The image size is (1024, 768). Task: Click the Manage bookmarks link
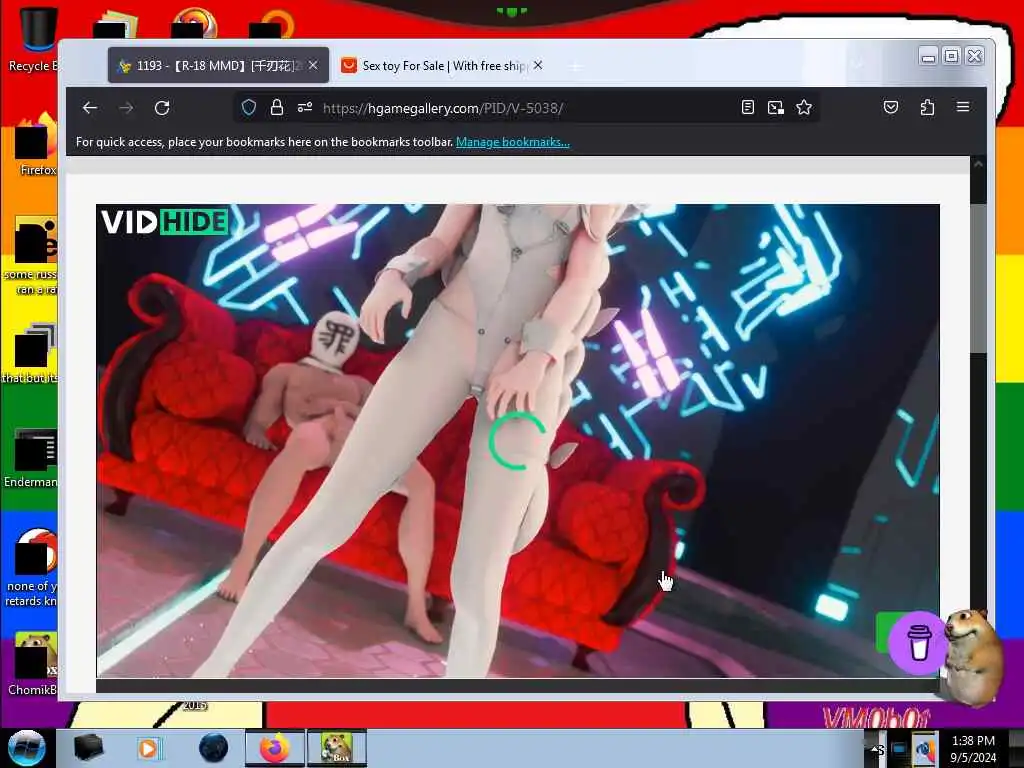pyautogui.click(x=513, y=142)
